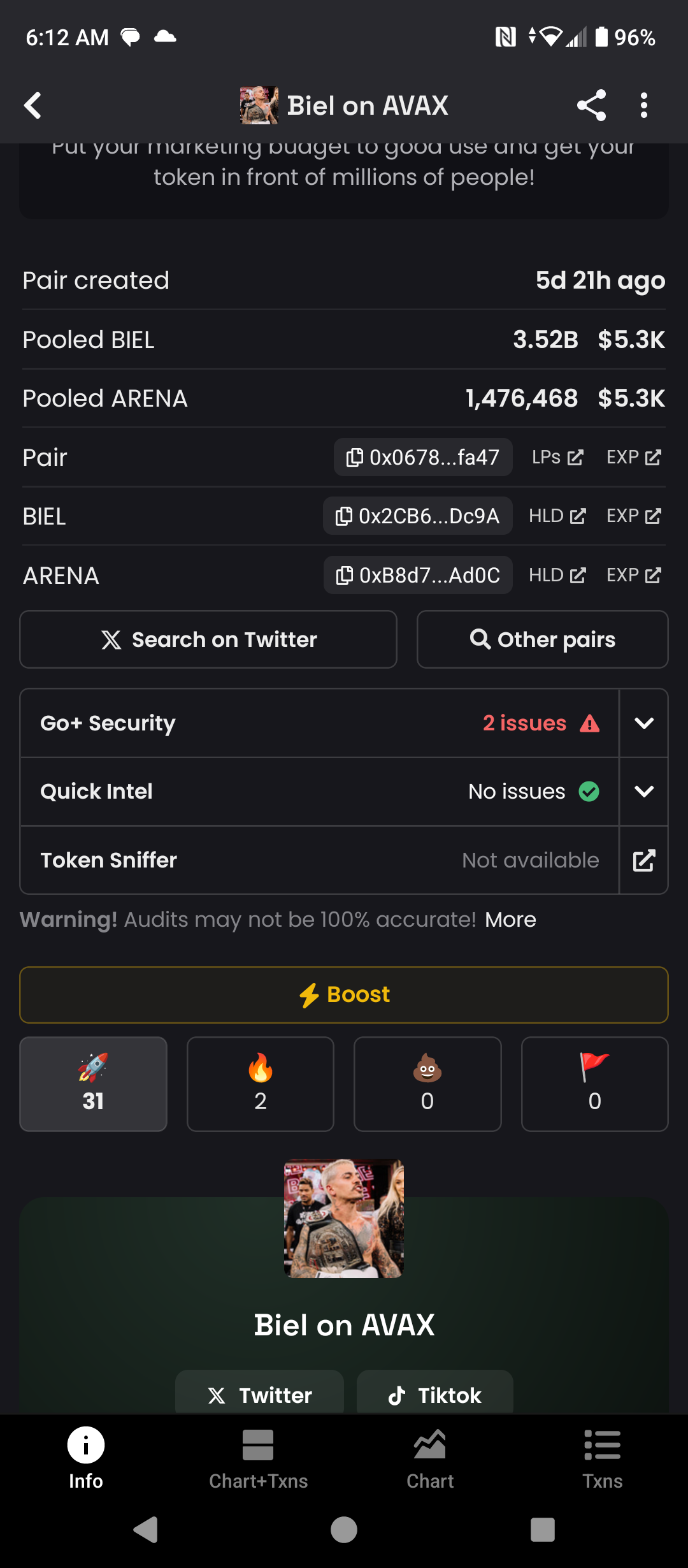688x1568 pixels.
Task: Open BIEL explorer EXP link
Action: [633, 516]
